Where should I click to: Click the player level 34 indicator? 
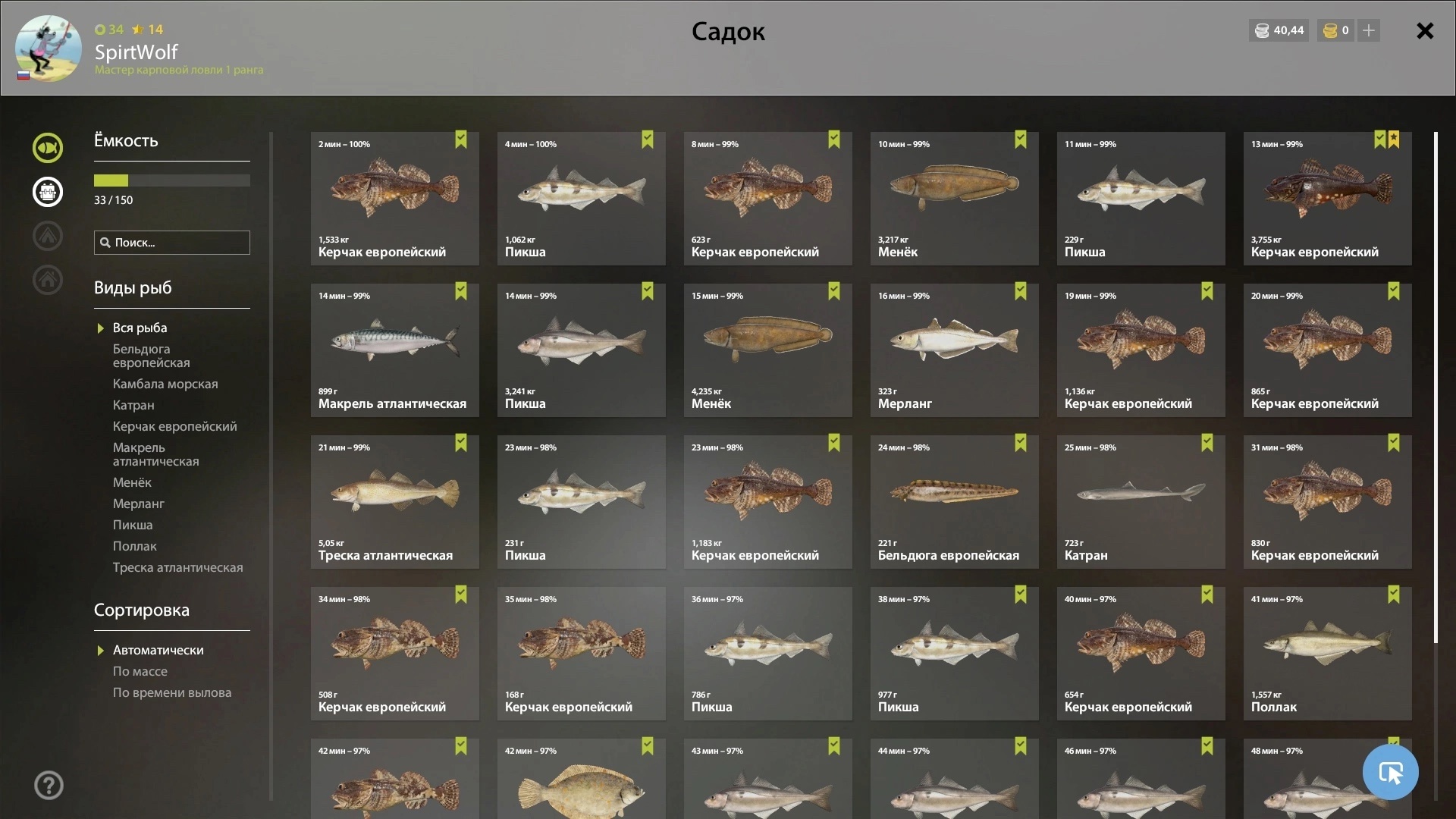pos(109,30)
